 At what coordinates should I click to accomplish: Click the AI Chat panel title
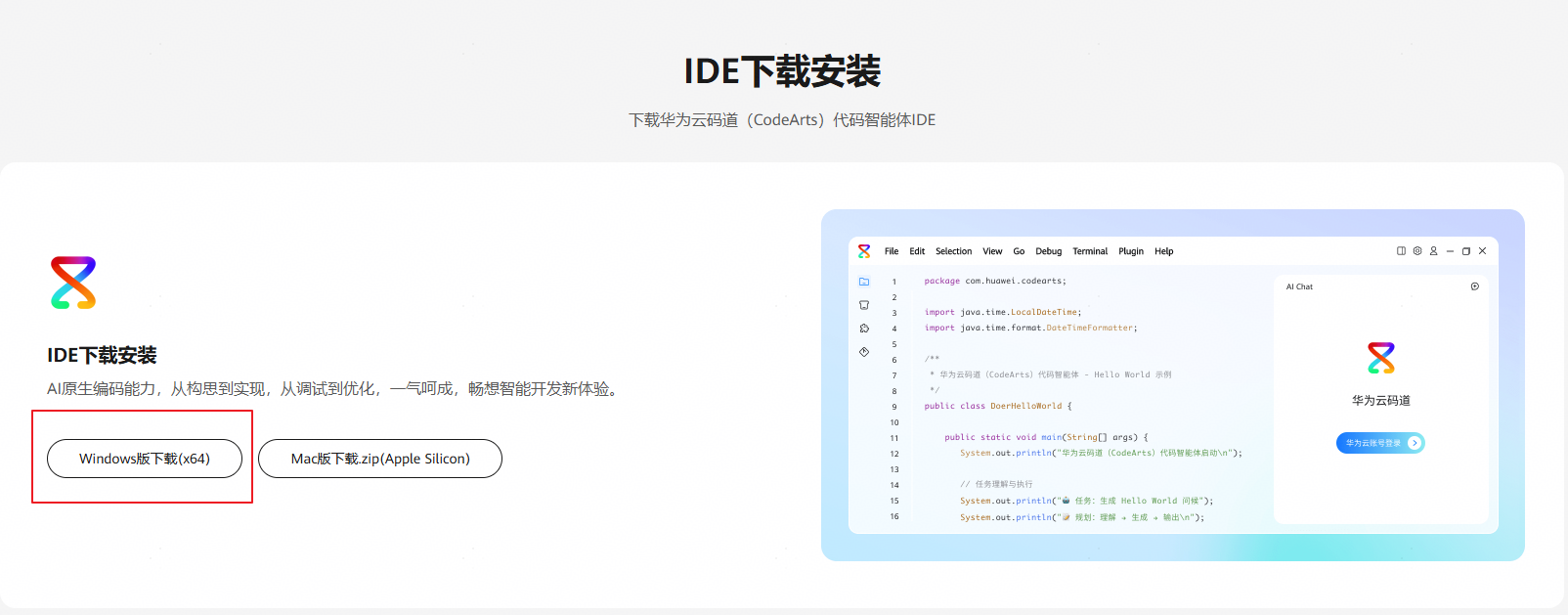pos(1299,286)
